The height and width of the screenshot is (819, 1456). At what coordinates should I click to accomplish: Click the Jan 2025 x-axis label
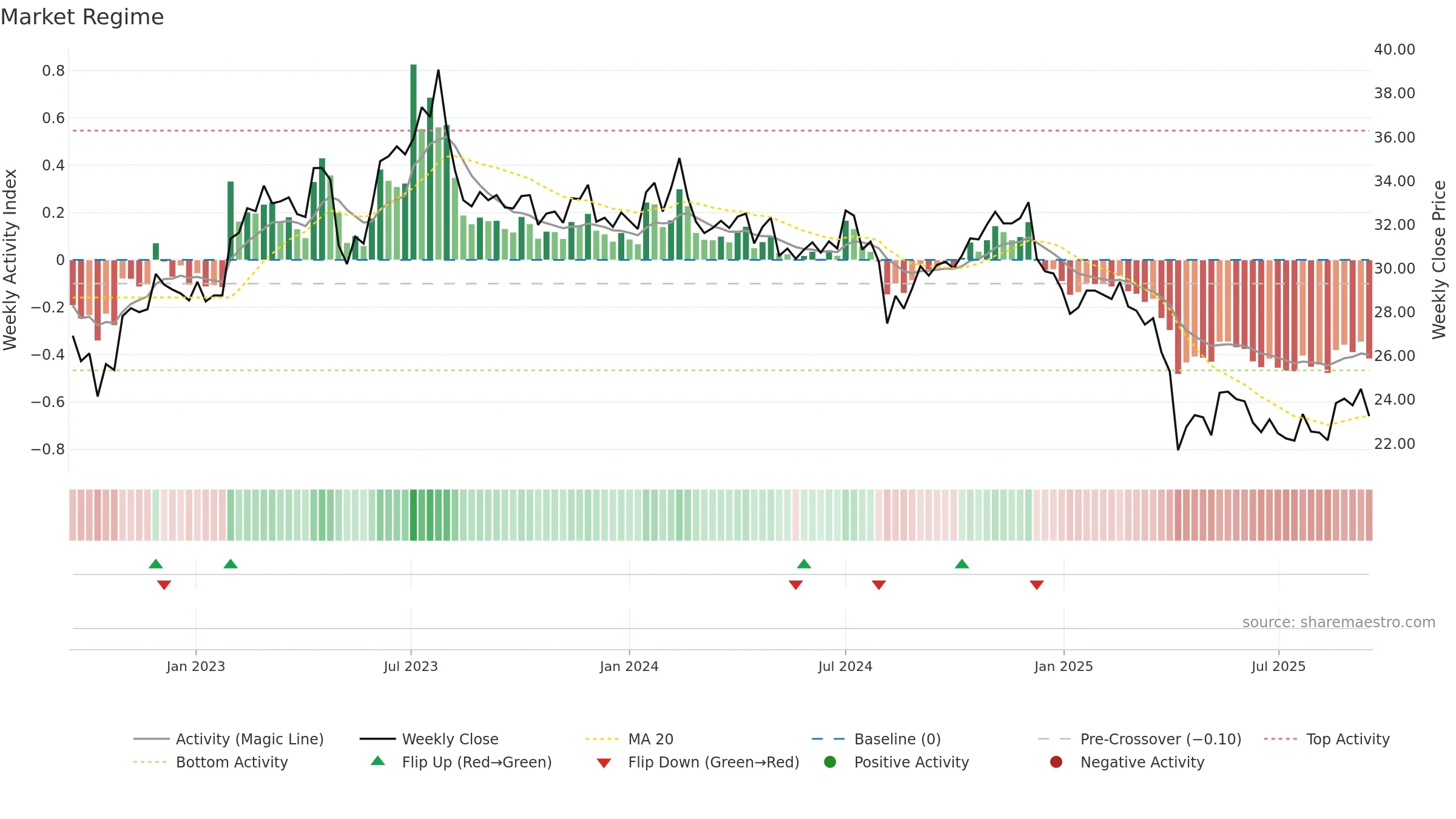click(x=1063, y=666)
